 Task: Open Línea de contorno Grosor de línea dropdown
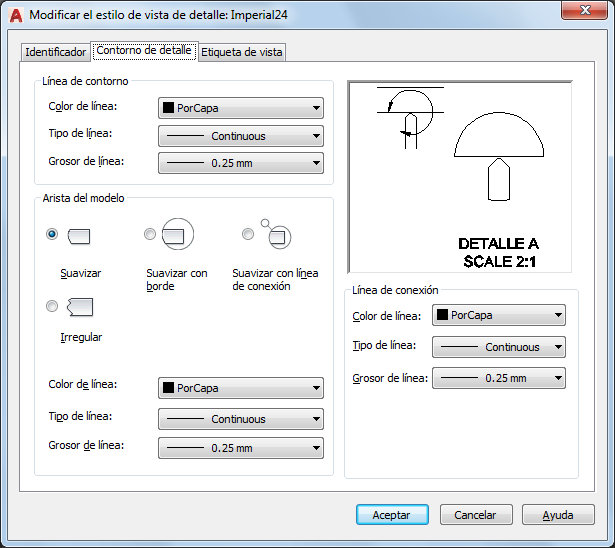click(241, 163)
